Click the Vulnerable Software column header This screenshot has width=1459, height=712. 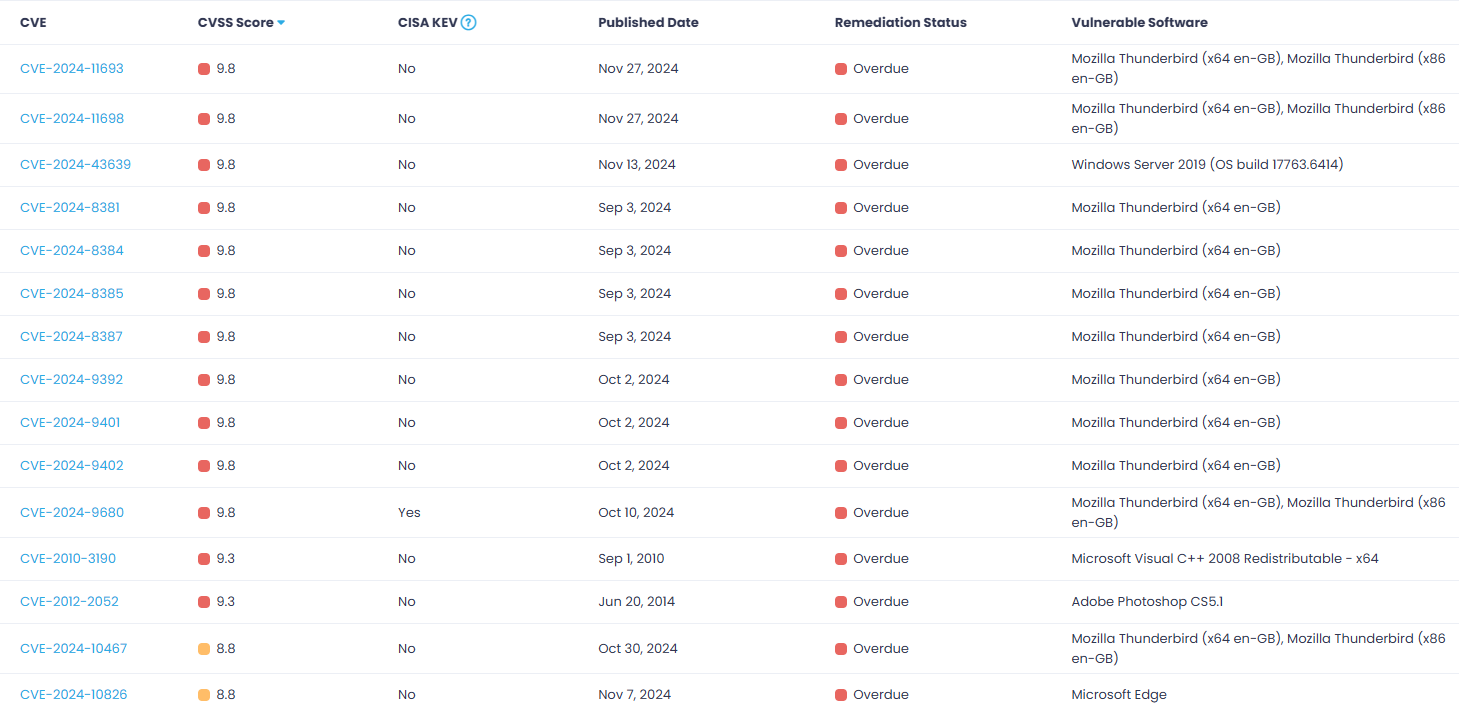point(1139,23)
